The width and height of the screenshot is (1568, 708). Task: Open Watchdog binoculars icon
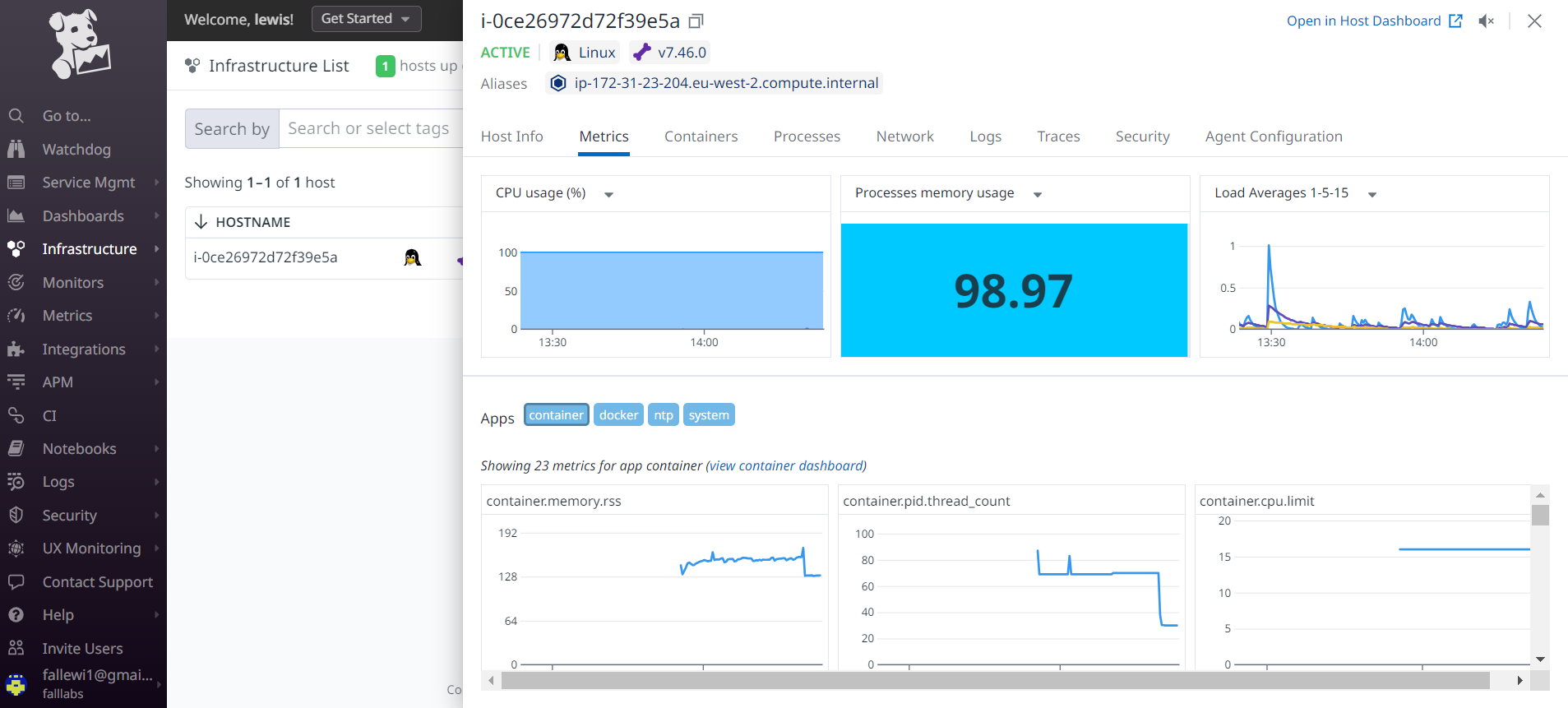point(16,149)
